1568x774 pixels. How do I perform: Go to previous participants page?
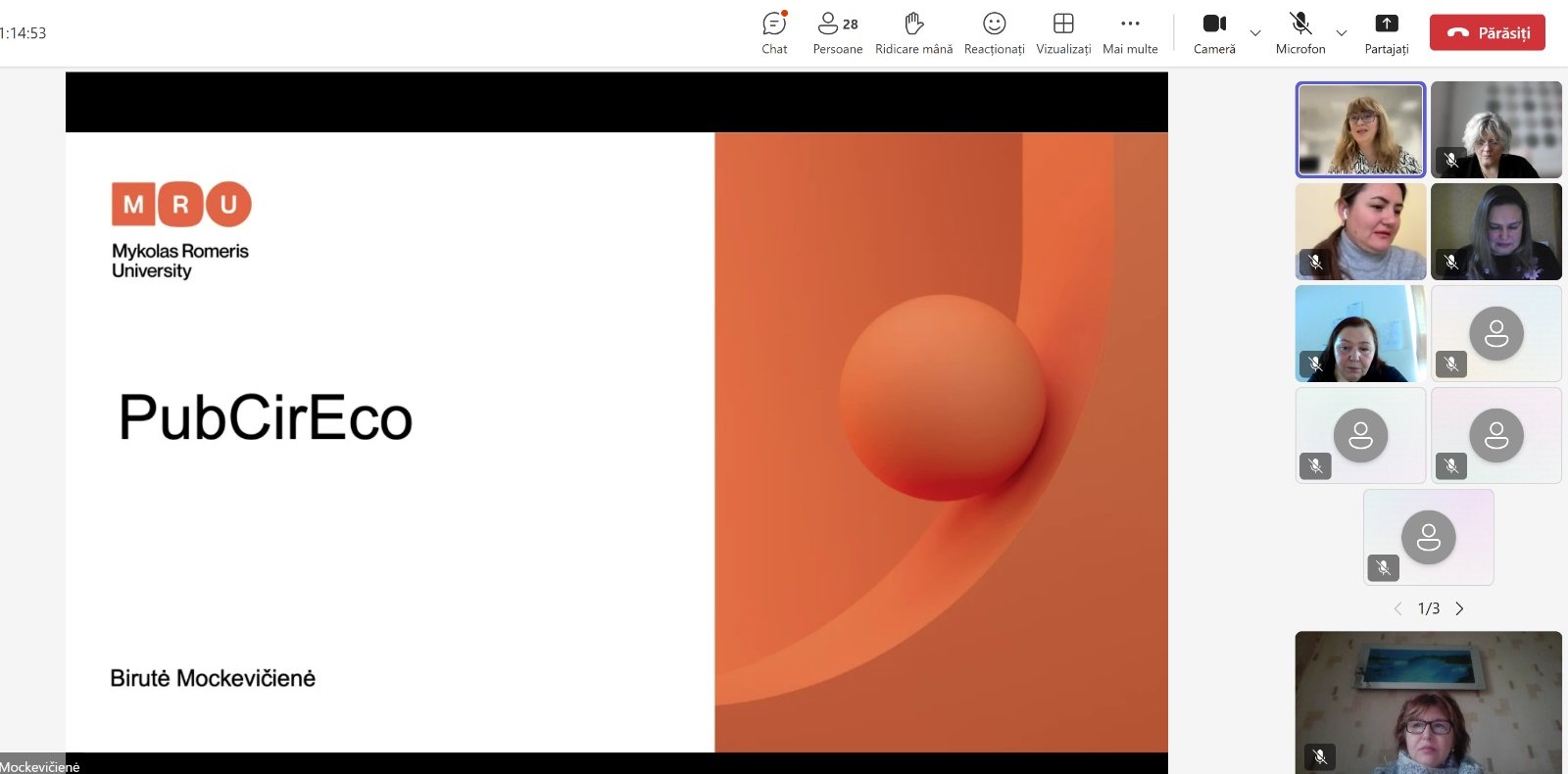pos(1398,608)
